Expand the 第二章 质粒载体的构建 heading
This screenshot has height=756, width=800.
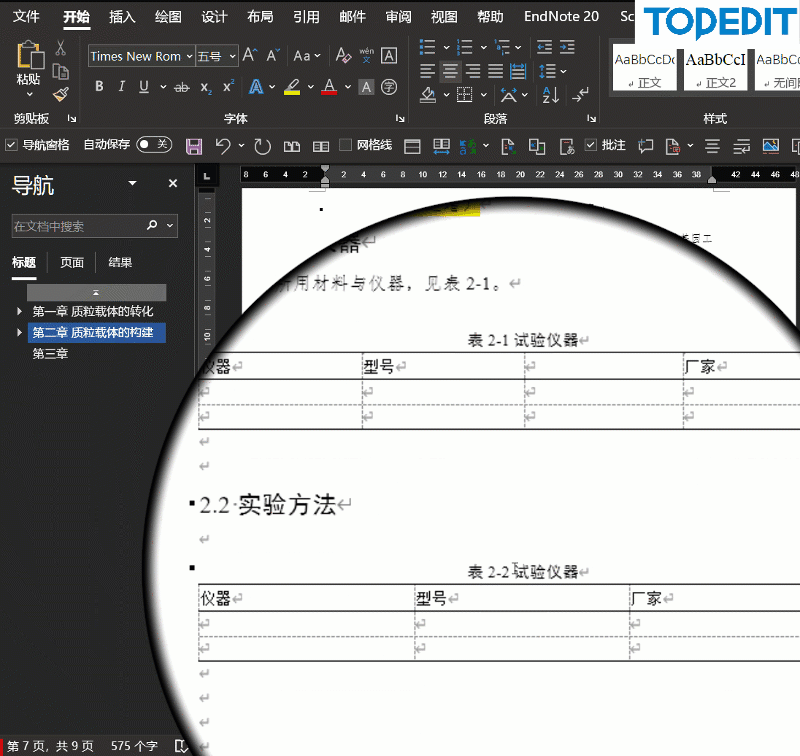click(x=19, y=333)
